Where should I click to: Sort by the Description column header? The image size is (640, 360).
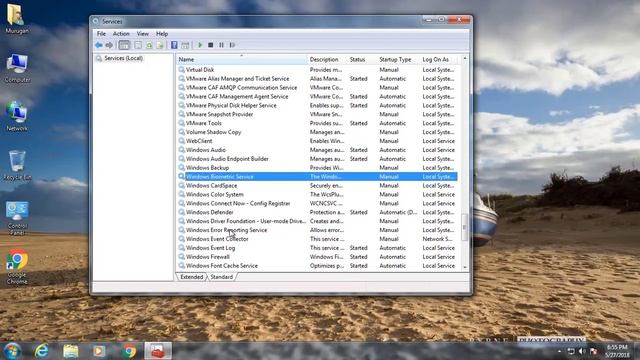point(327,60)
